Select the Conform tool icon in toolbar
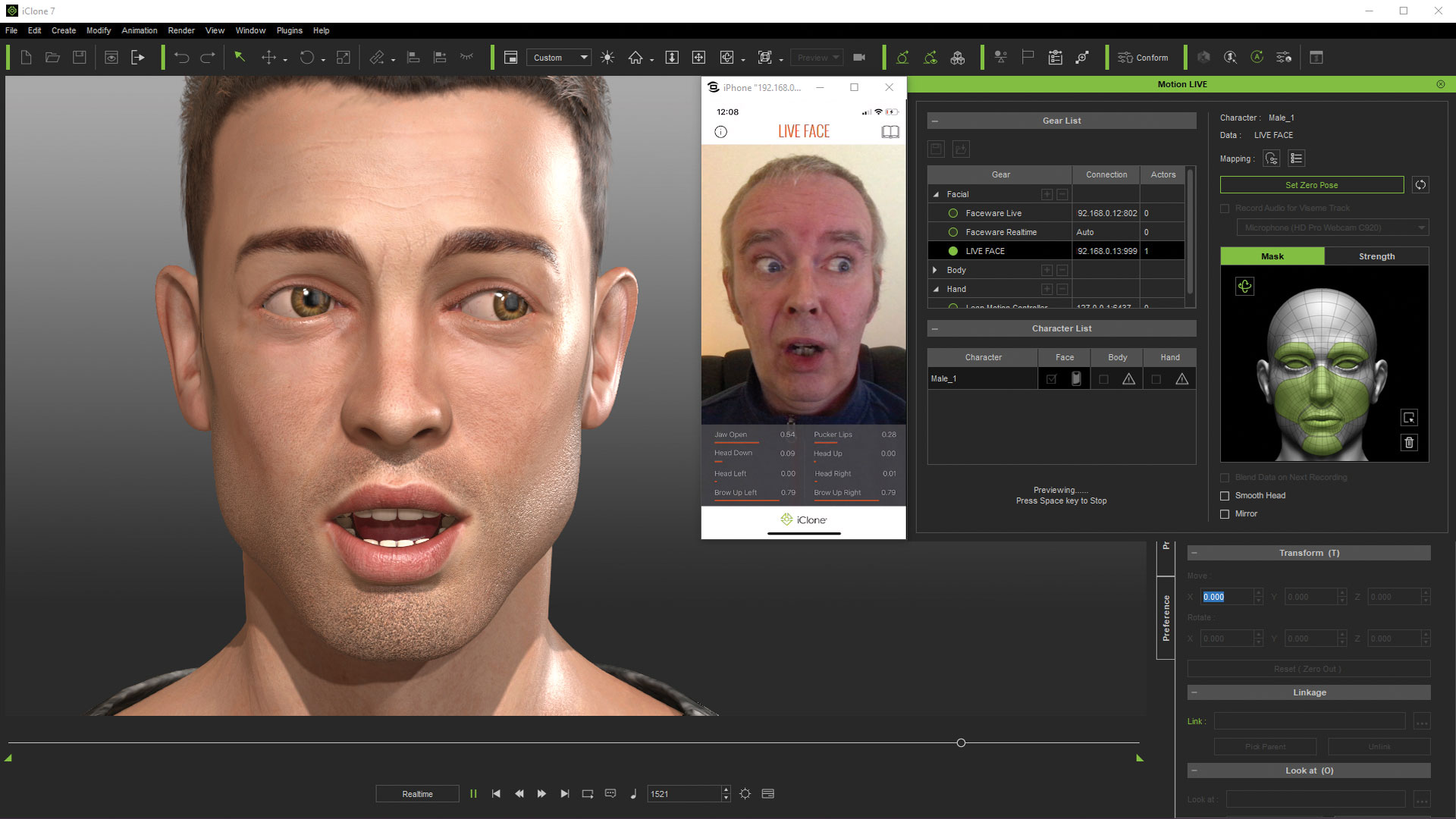This screenshot has height=819, width=1456. click(x=1123, y=57)
